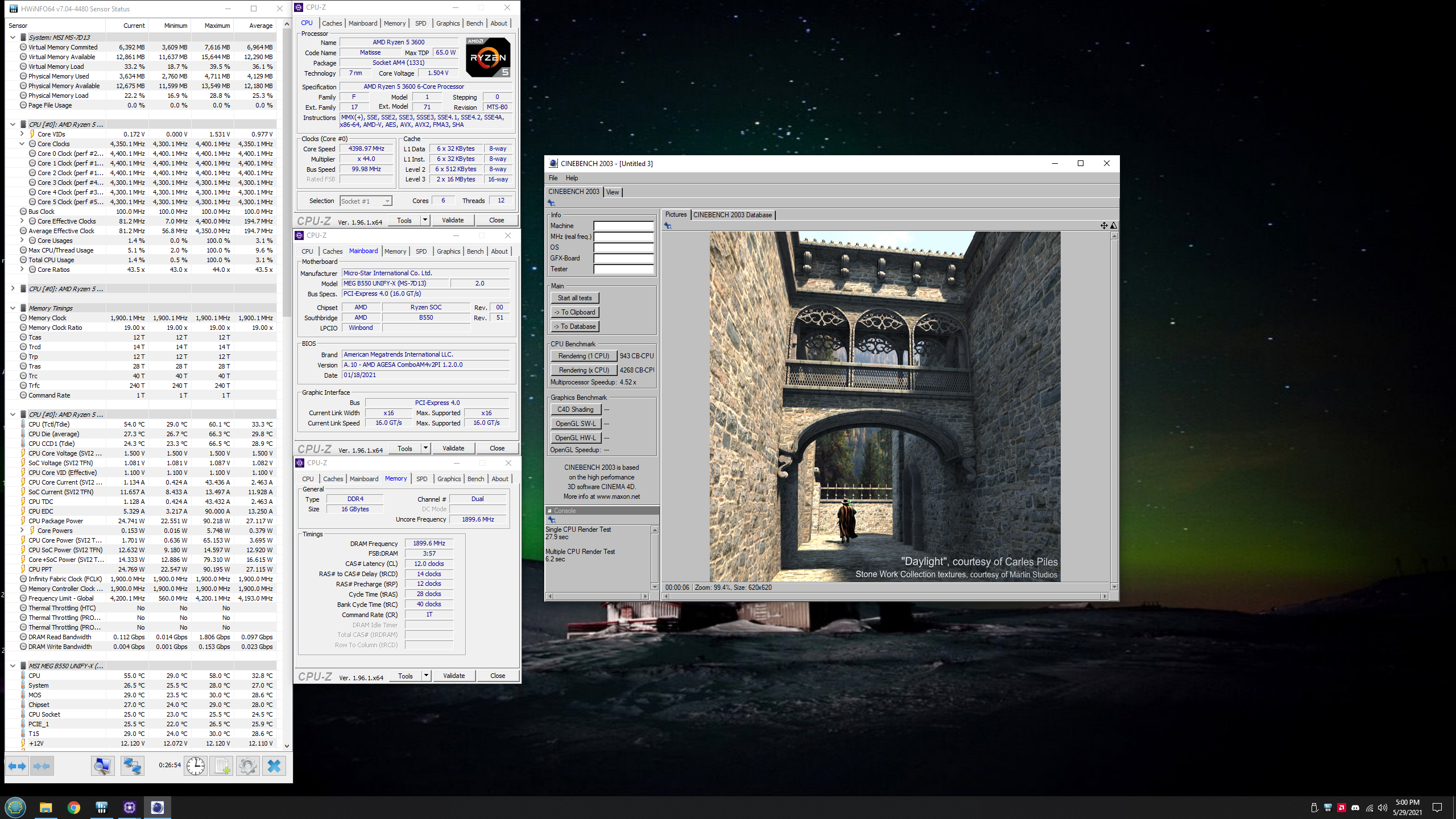Click Start all tests button
The image size is (1456, 819).
(574, 298)
